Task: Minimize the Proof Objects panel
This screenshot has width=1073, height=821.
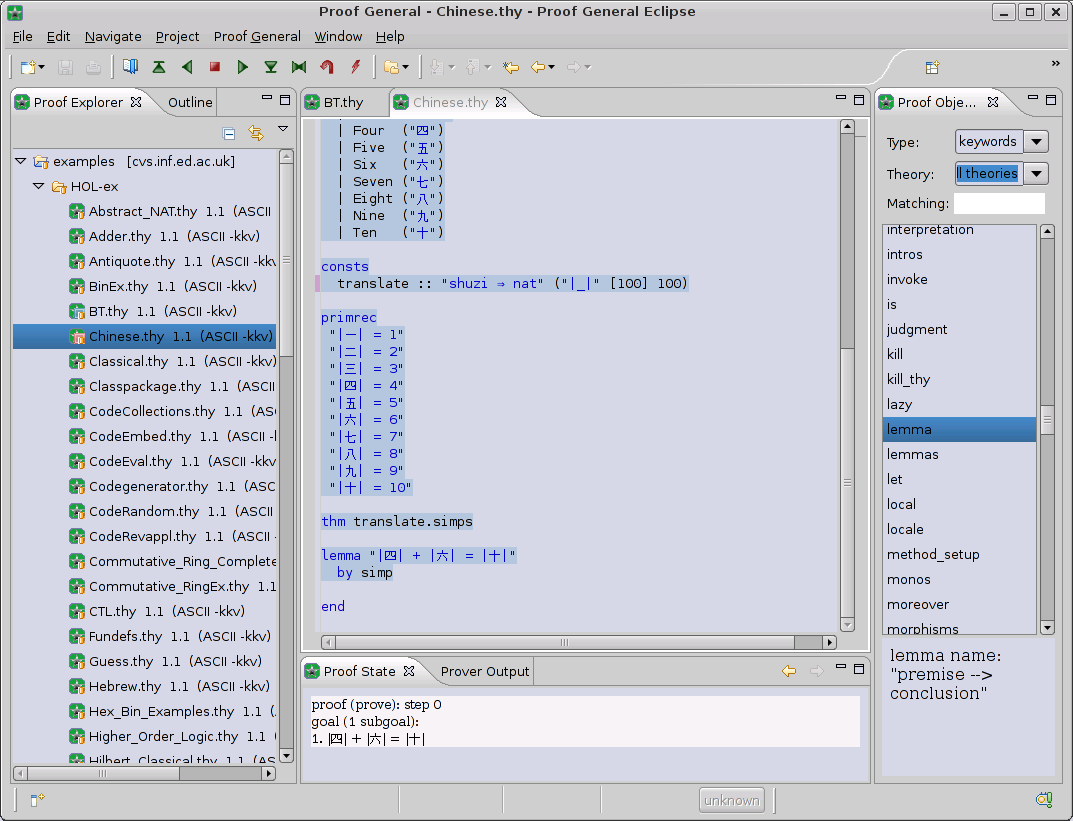Action: [x=1033, y=100]
